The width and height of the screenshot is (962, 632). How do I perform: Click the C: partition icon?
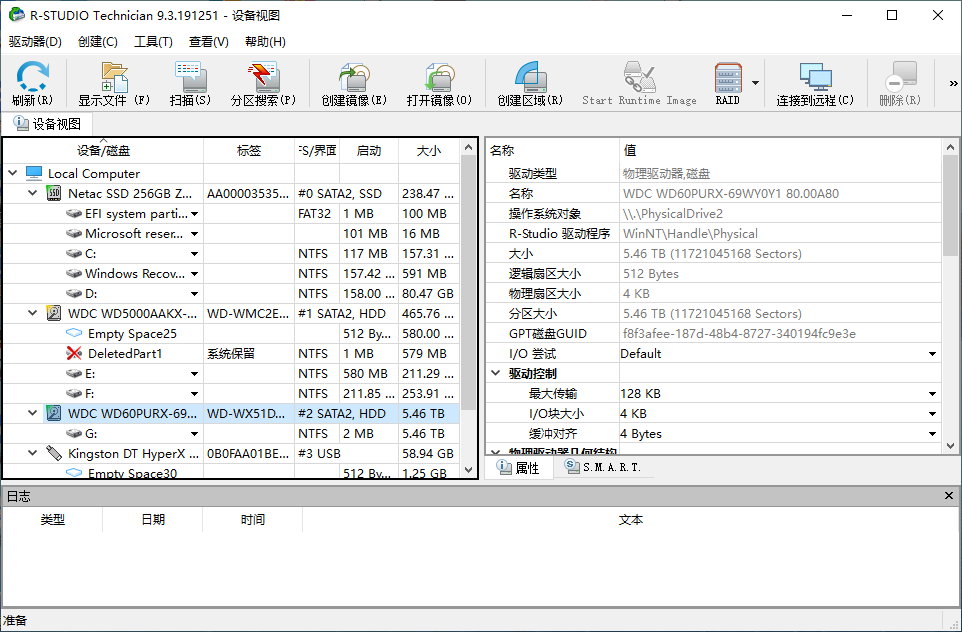(x=74, y=253)
